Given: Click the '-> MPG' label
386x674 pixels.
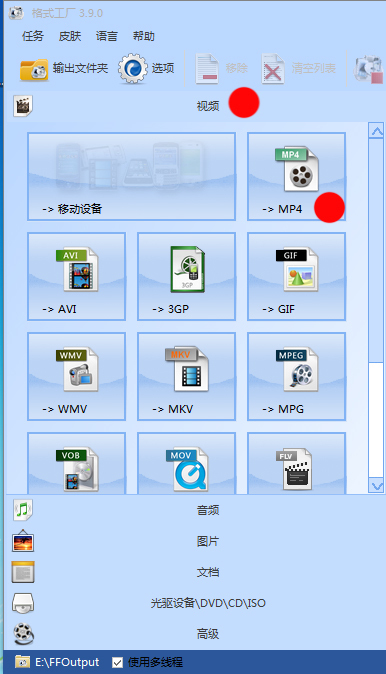Looking at the screenshot, I should pyautogui.click(x=283, y=409).
